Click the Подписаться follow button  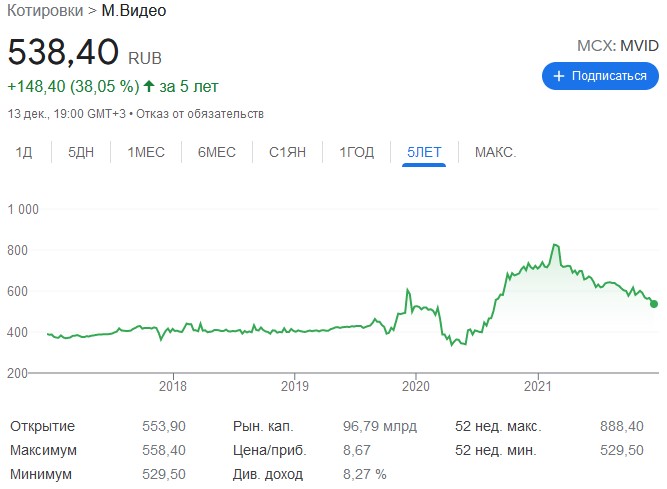600,76
